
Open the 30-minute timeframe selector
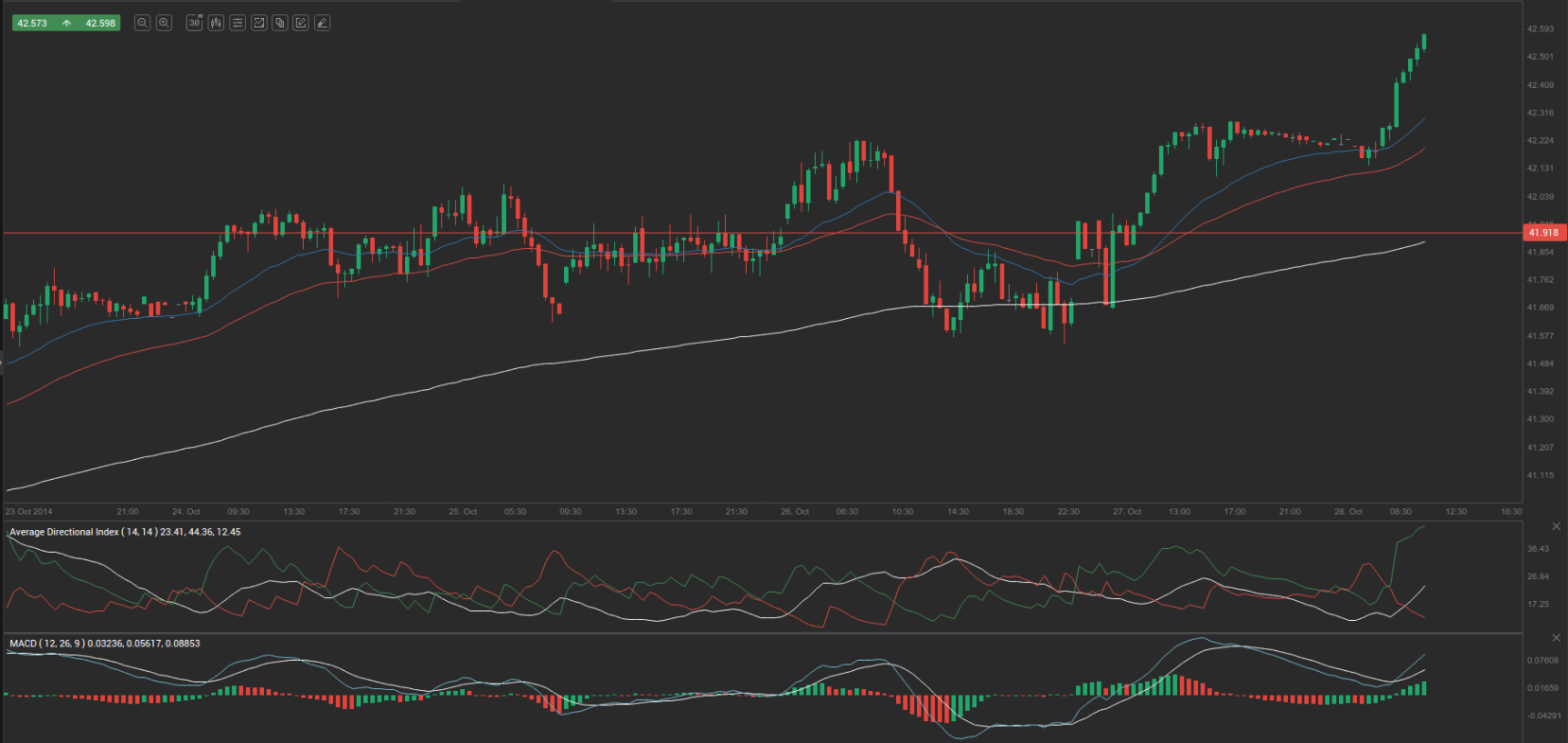coord(194,23)
